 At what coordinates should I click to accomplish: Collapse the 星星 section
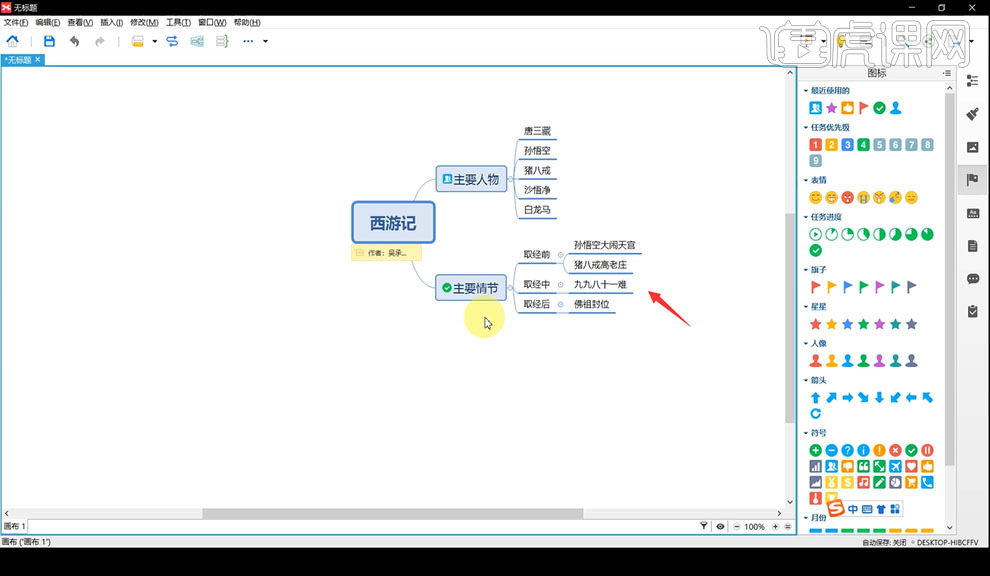[x=806, y=307]
